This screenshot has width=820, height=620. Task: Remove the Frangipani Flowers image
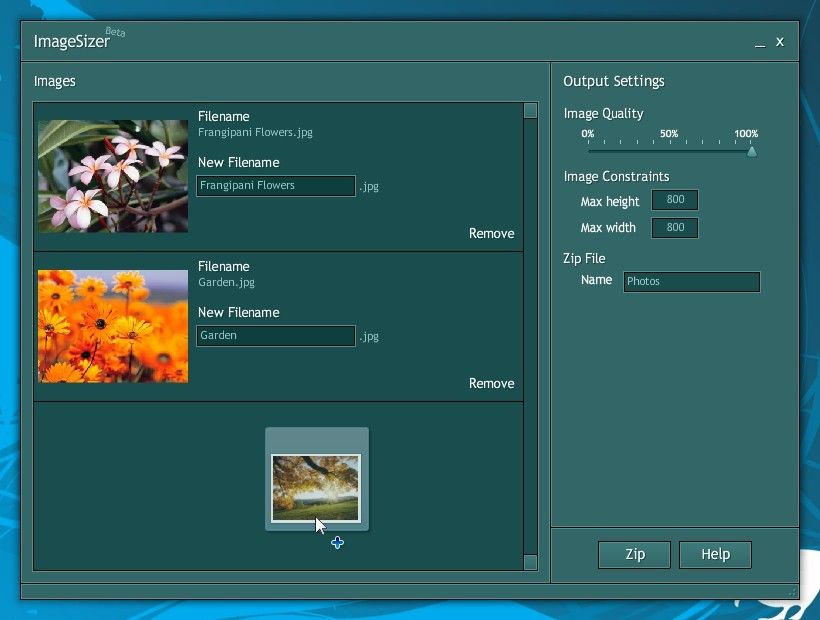[x=491, y=233]
